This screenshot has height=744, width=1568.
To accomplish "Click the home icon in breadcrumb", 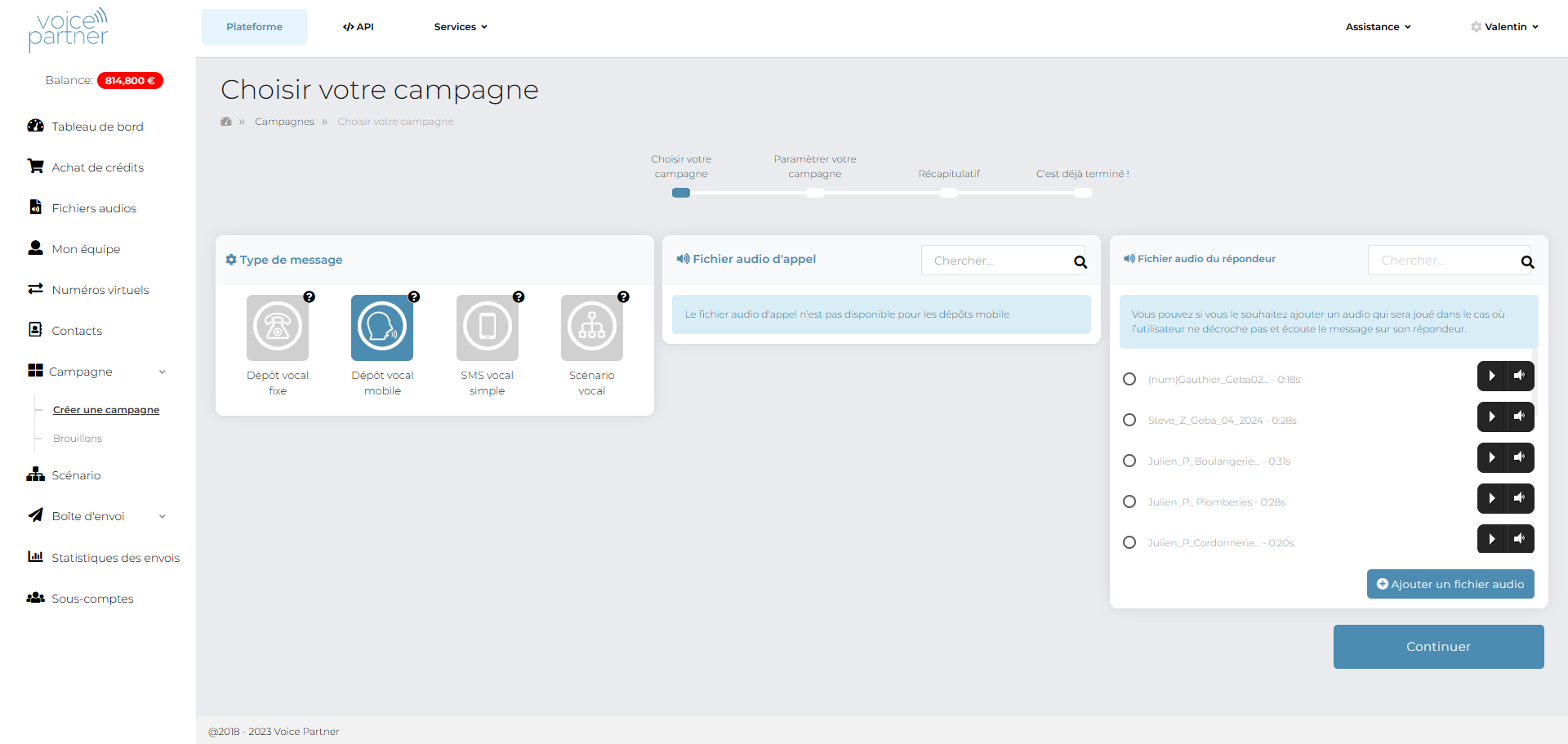I will 226,122.
